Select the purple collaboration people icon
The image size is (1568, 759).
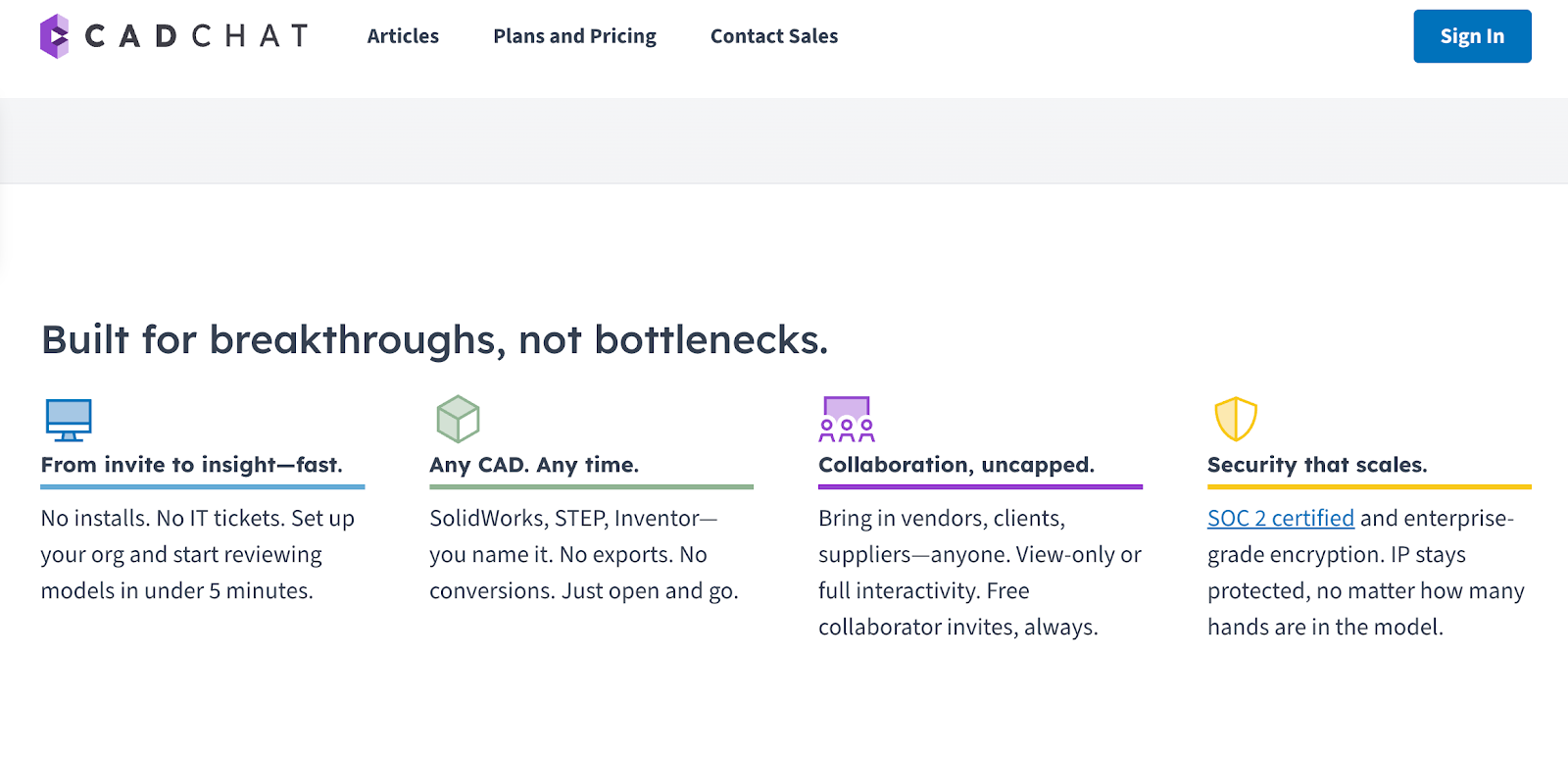(847, 420)
